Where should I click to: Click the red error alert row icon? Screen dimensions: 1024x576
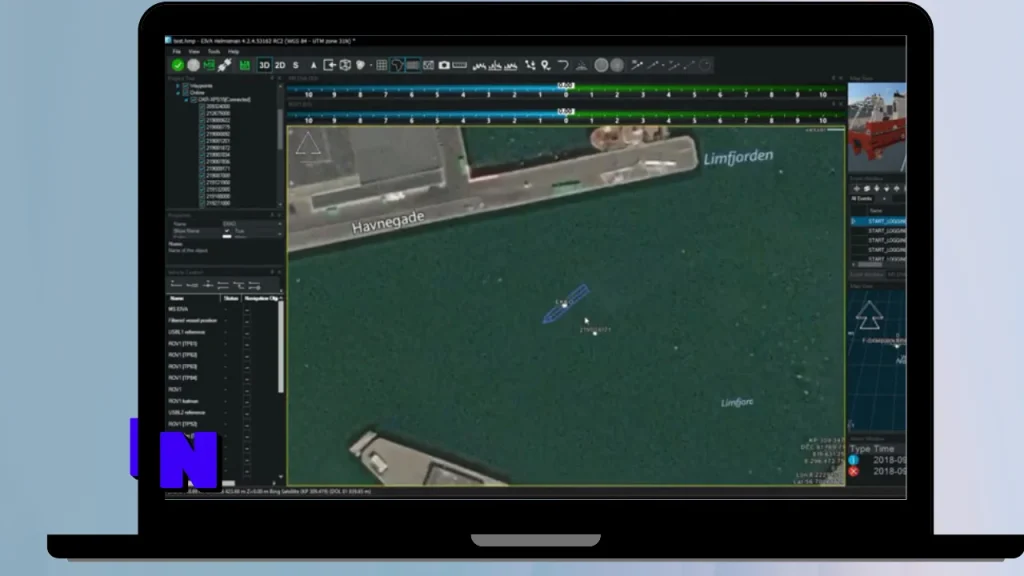854,471
